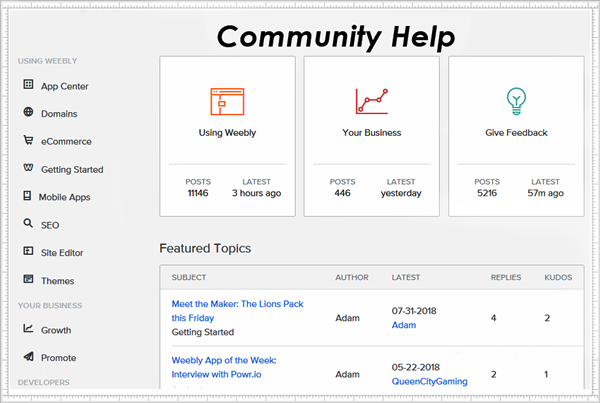Open Site Editor category
The image size is (600, 403).
point(62,253)
